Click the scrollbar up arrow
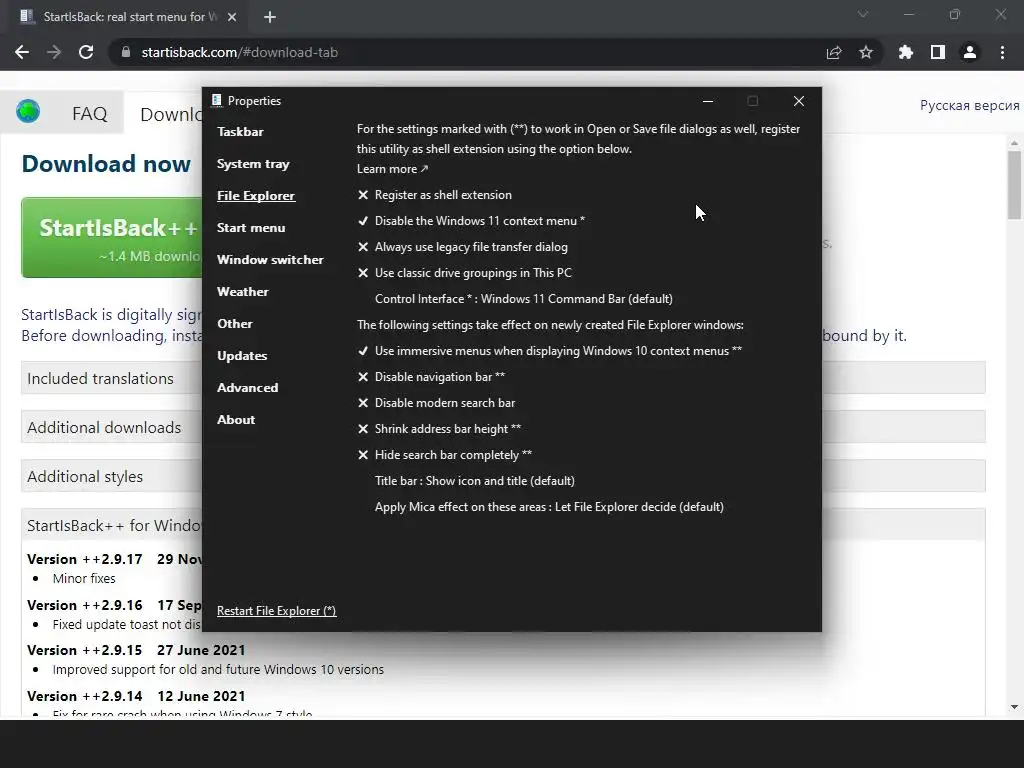The height and width of the screenshot is (768, 1024). coord(1014,142)
